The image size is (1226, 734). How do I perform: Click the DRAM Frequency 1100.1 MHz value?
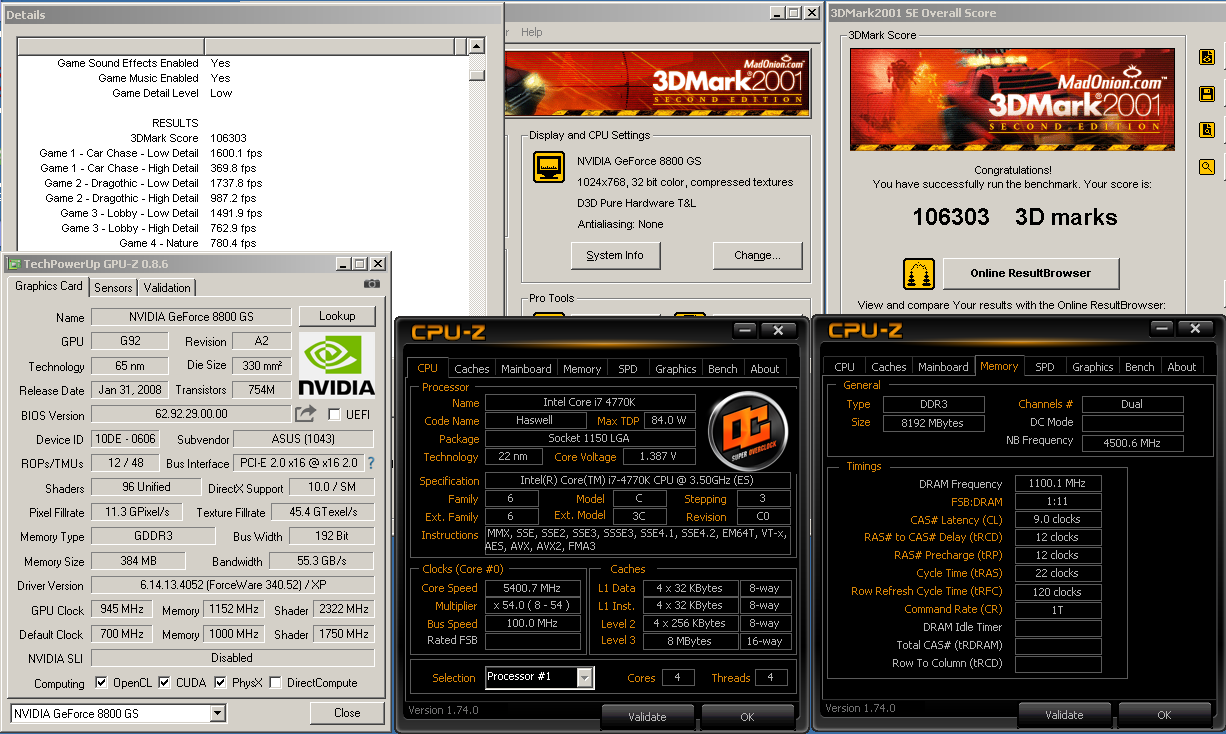(1058, 484)
